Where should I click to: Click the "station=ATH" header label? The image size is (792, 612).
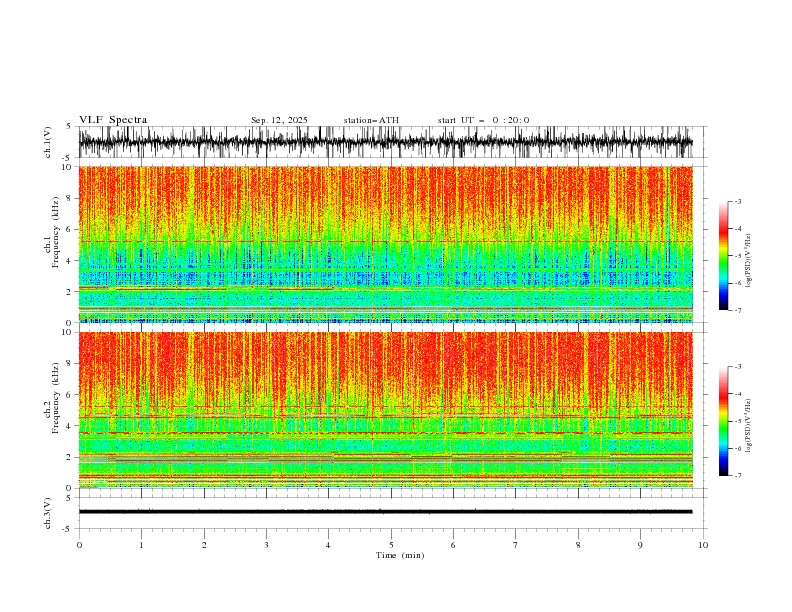371,120
